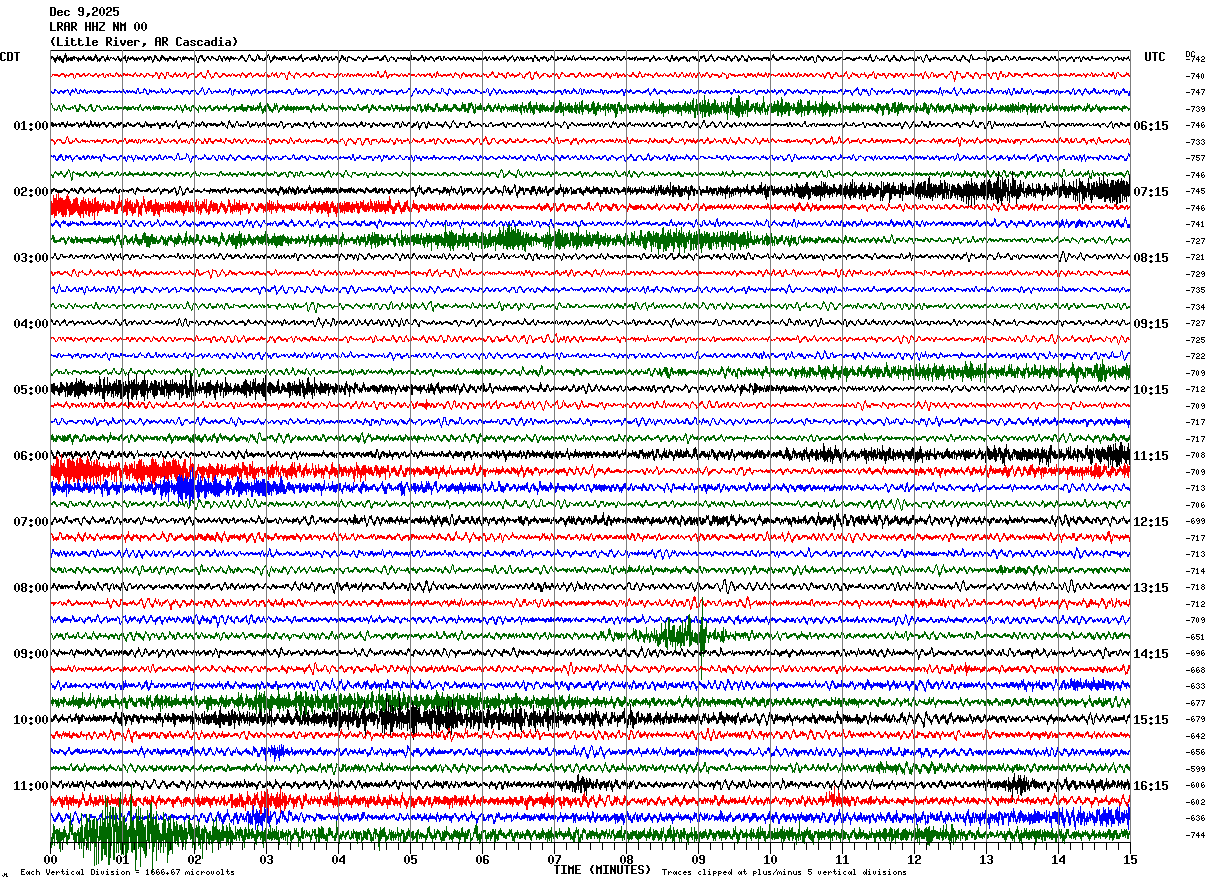The image size is (1210, 886).
Task: Click the DC offset value "-757"
Action: coord(1195,158)
